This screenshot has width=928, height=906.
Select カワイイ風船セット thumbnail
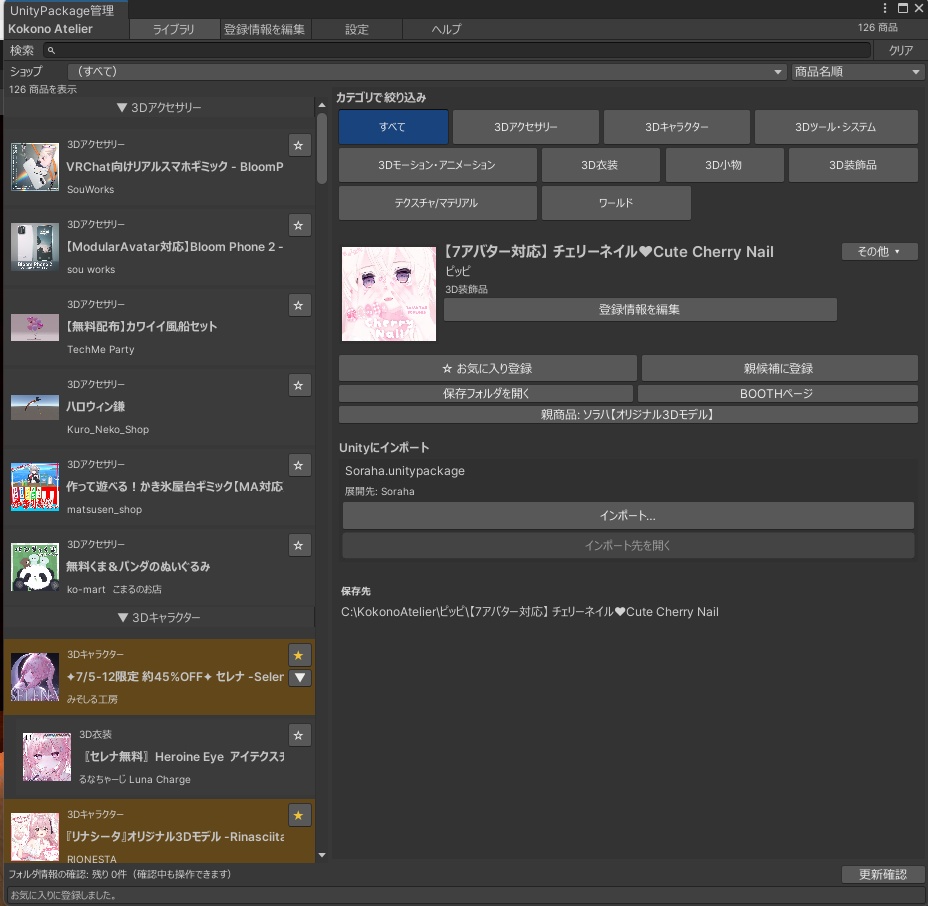coord(35,328)
